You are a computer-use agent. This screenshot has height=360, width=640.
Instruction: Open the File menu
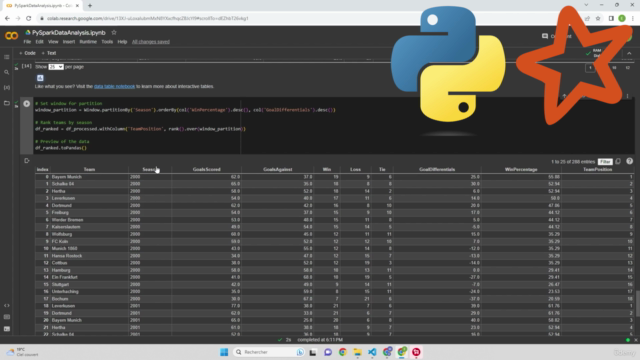click(x=27, y=42)
